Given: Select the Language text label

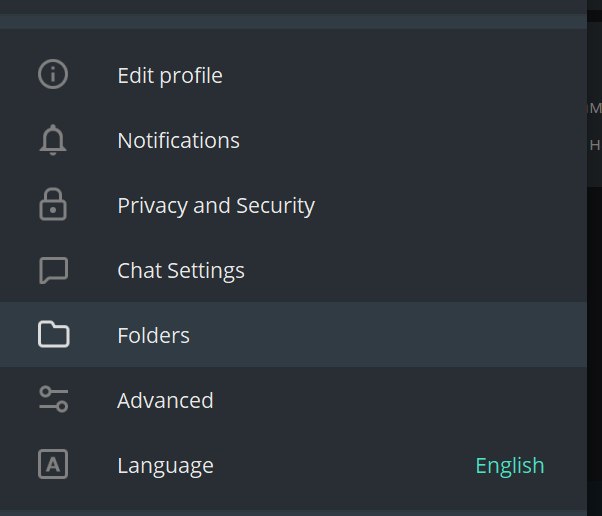Looking at the screenshot, I should pos(165,466).
